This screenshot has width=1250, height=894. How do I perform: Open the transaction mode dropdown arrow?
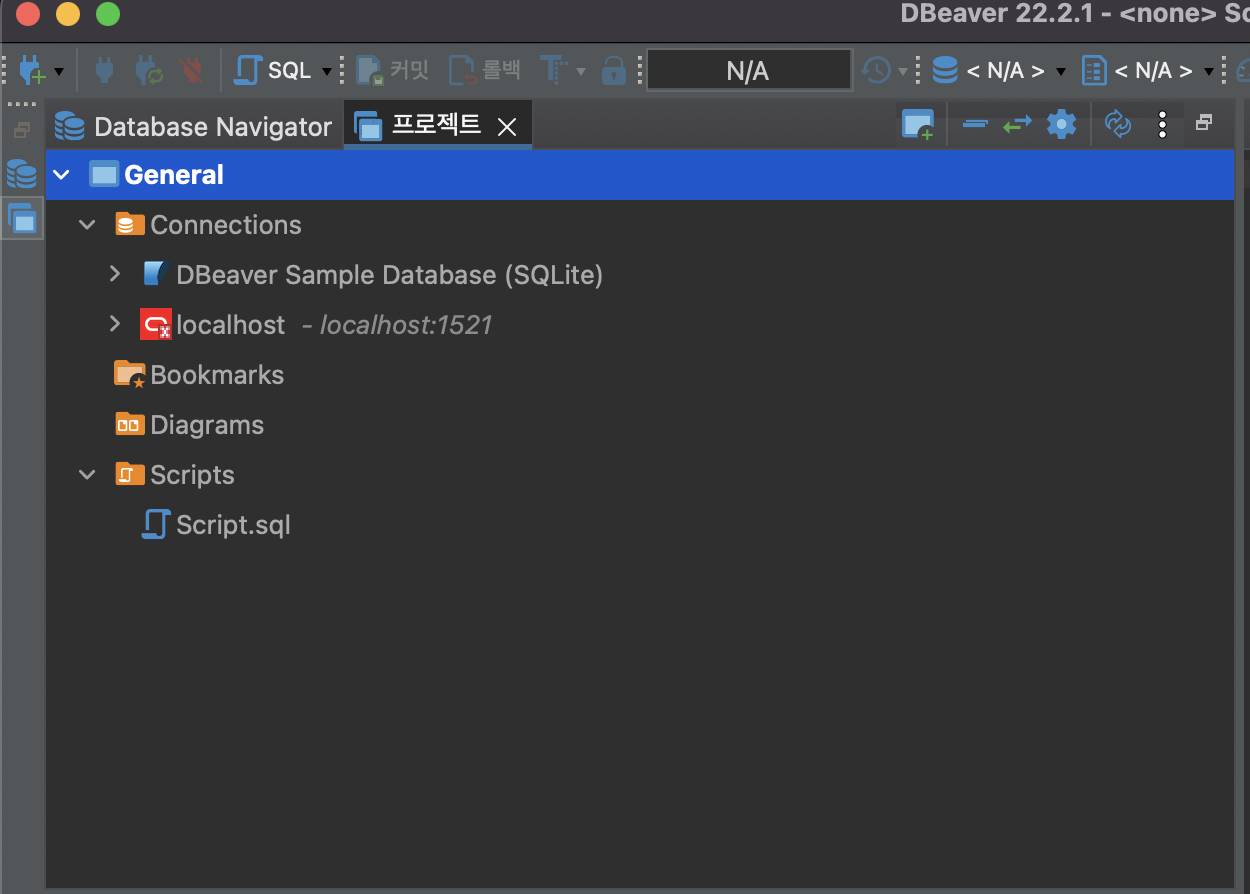pyautogui.click(x=581, y=72)
